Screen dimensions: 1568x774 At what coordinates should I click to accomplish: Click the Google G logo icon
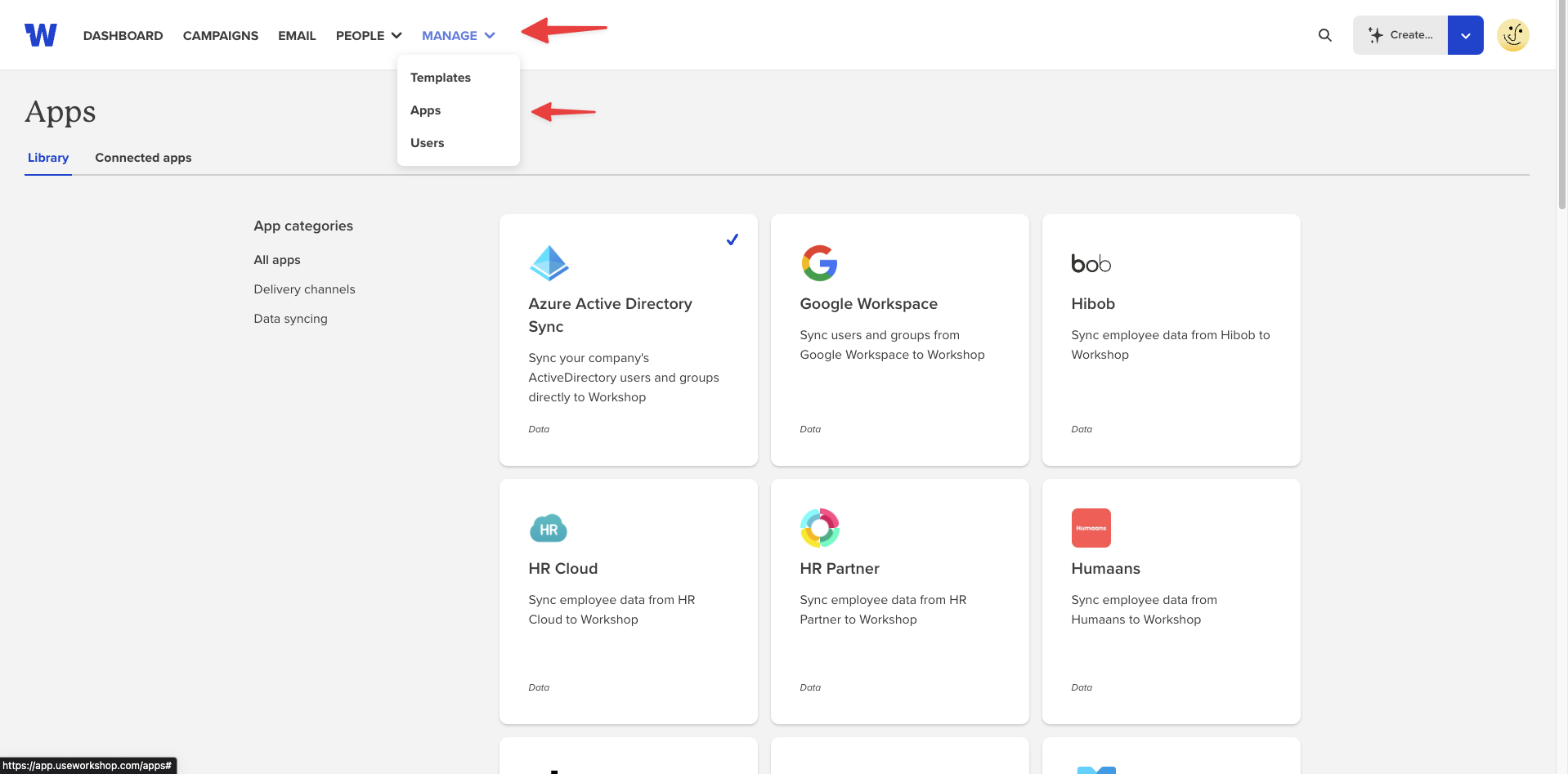[x=820, y=263]
